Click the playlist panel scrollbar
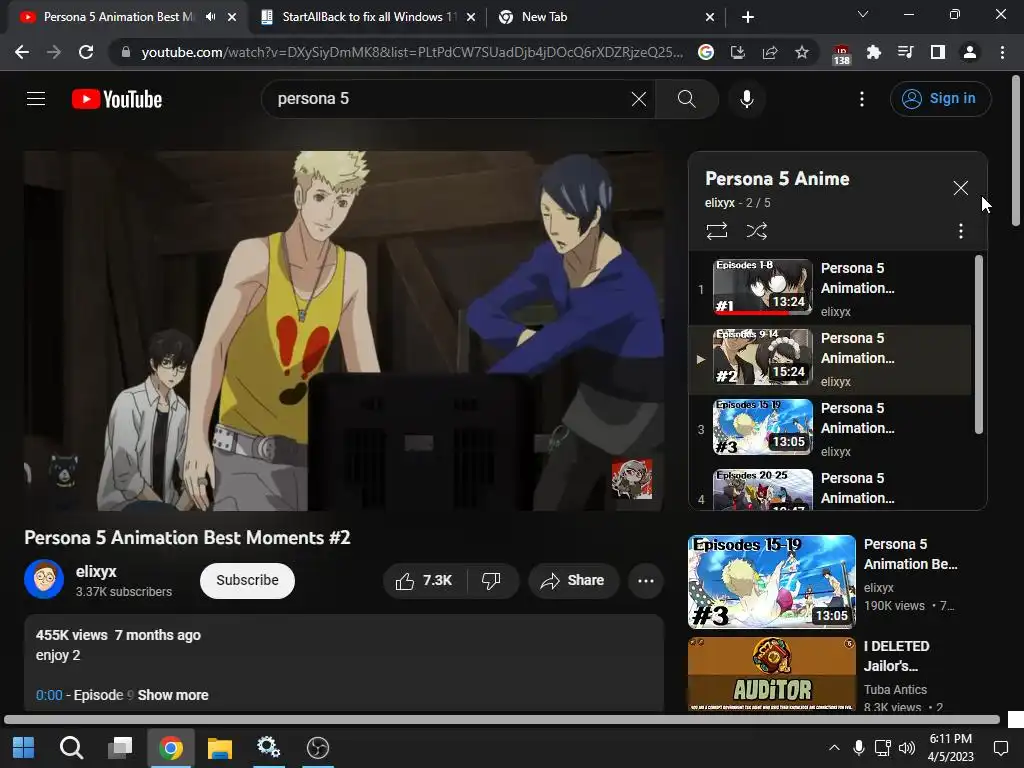The height and width of the screenshot is (768, 1024). click(978, 345)
